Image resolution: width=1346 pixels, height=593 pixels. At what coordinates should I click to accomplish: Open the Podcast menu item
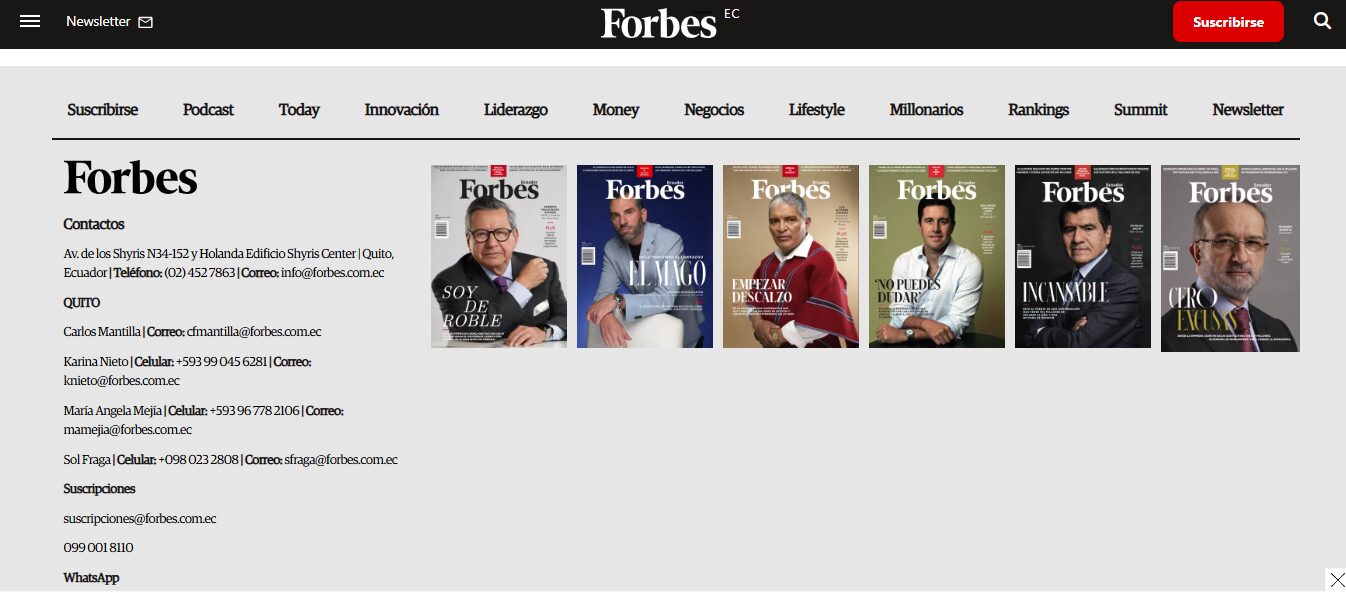pyautogui.click(x=208, y=110)
